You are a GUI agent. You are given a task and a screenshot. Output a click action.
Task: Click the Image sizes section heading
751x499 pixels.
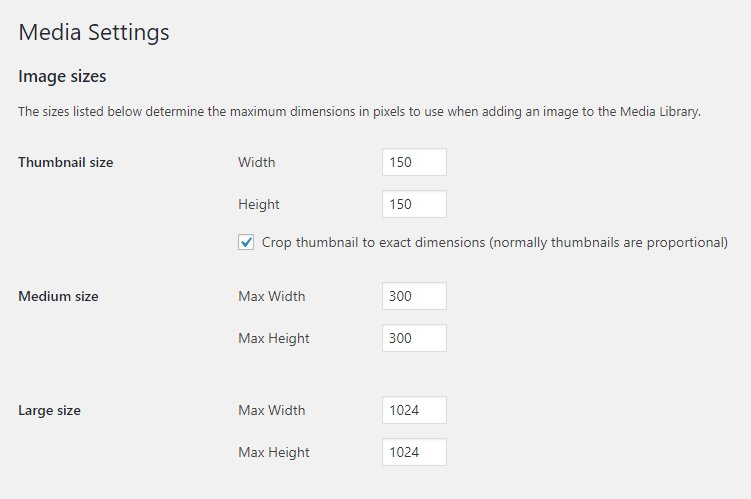tap(62, 76)
